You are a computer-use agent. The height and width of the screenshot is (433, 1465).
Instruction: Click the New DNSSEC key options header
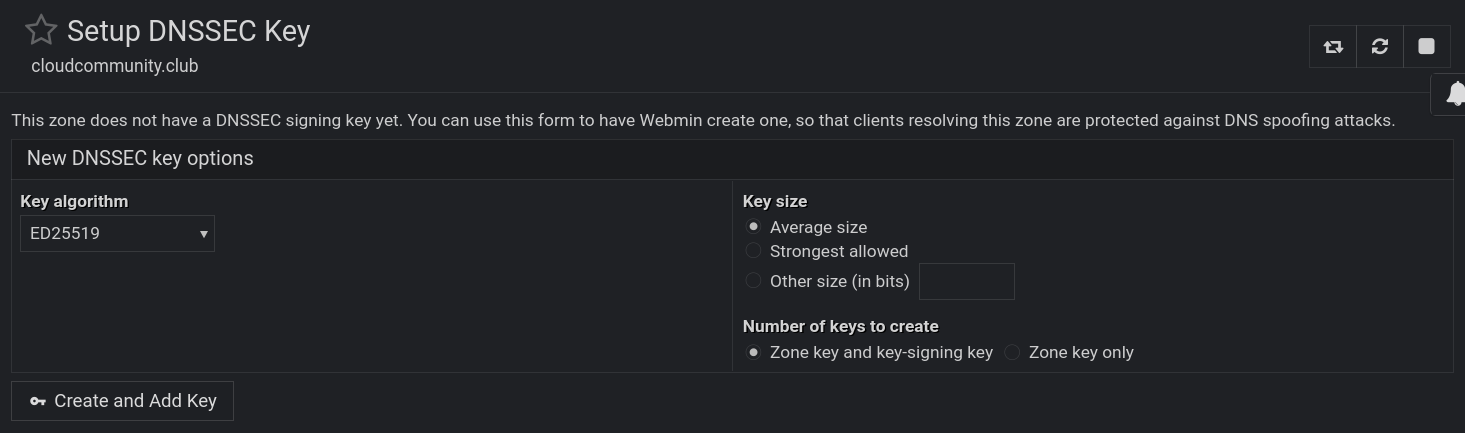click(x=140, y=159)
